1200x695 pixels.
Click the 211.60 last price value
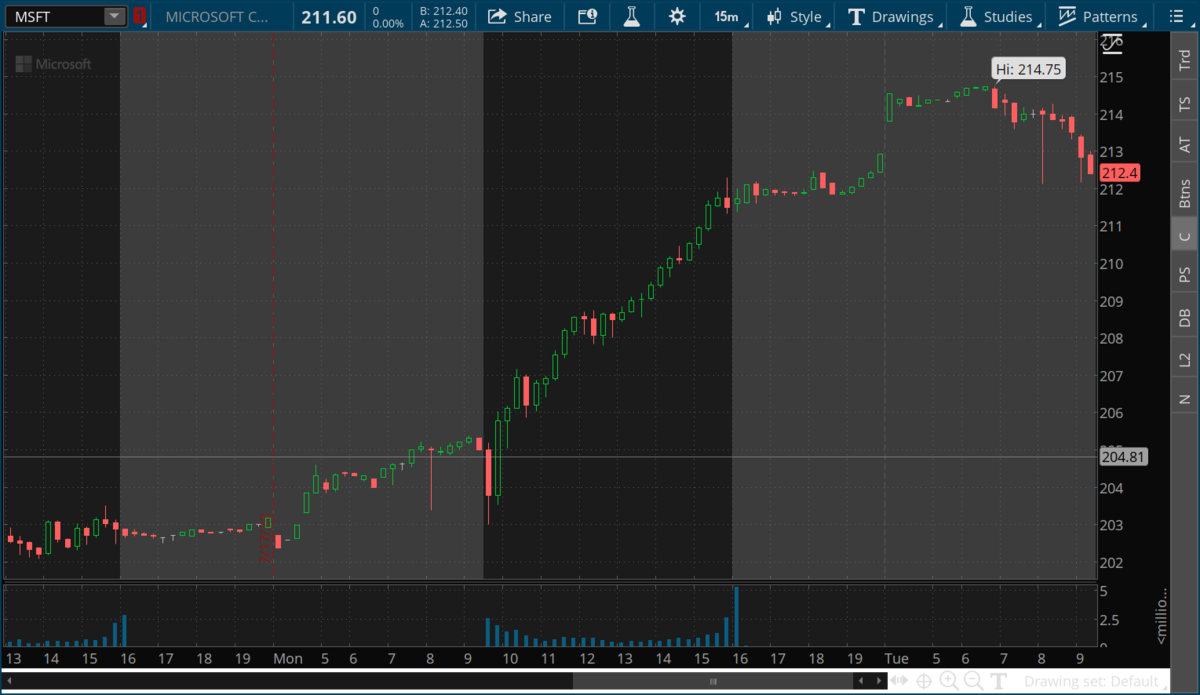(329, 16)
